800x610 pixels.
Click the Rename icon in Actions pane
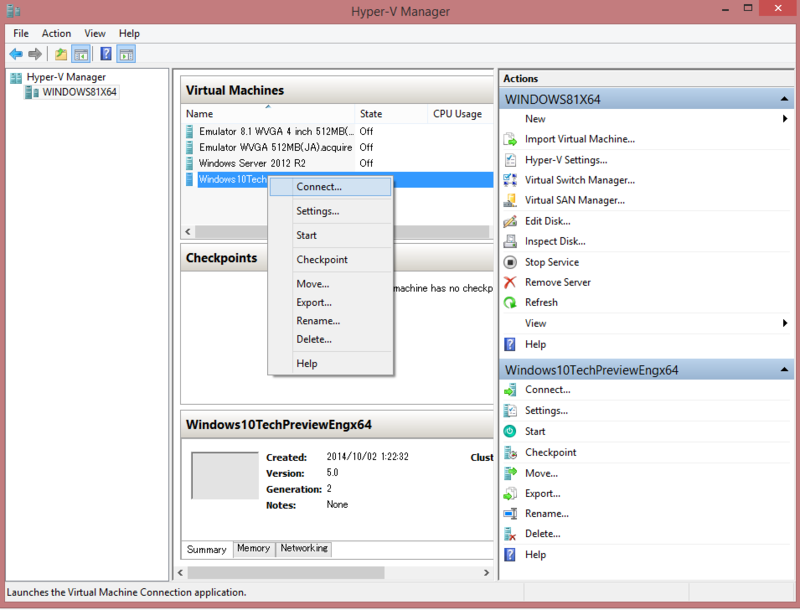(x=510, y=514)
